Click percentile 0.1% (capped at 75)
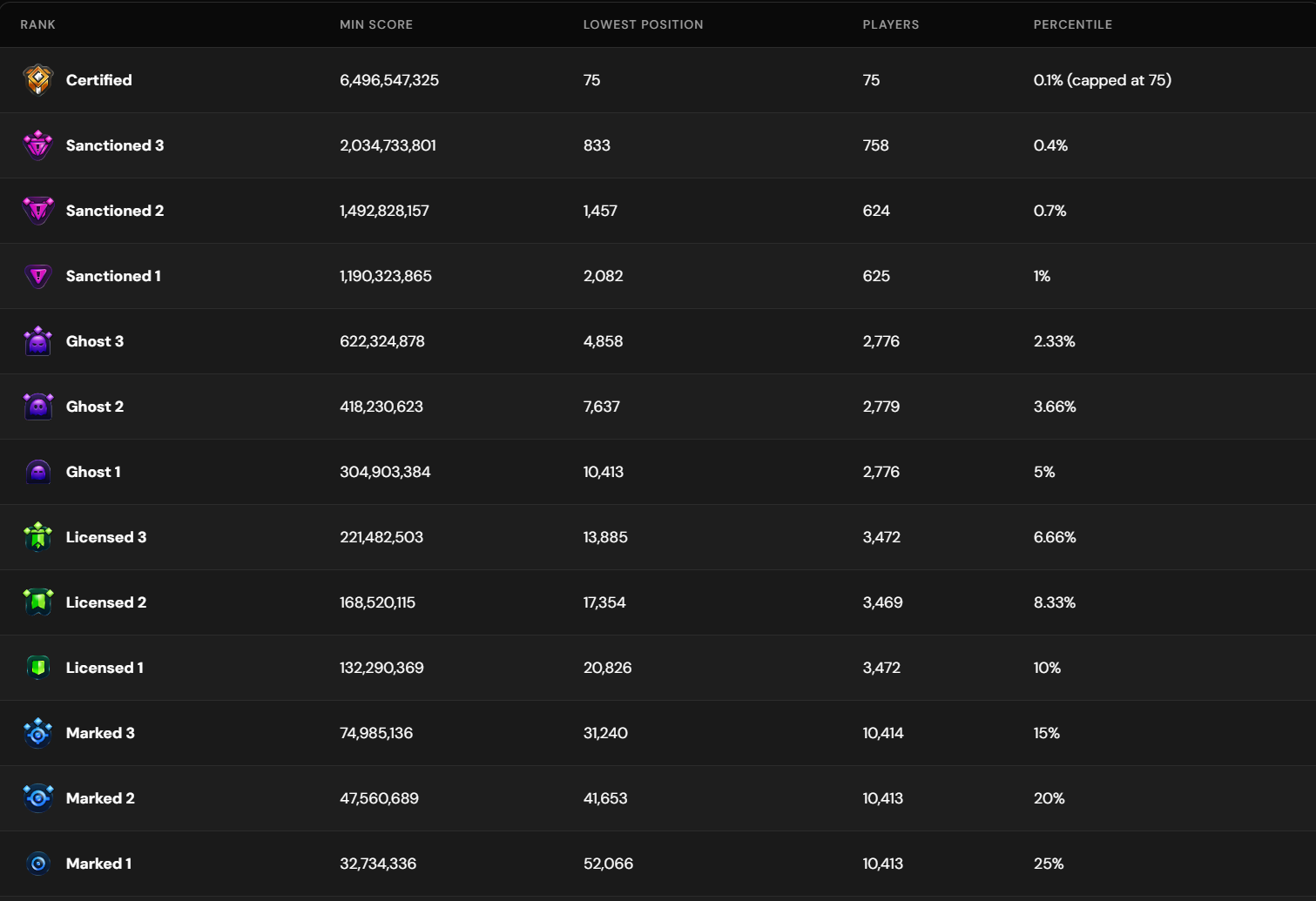The height and width of the screenshot is (901, 1316). [x=1102, y=80]
